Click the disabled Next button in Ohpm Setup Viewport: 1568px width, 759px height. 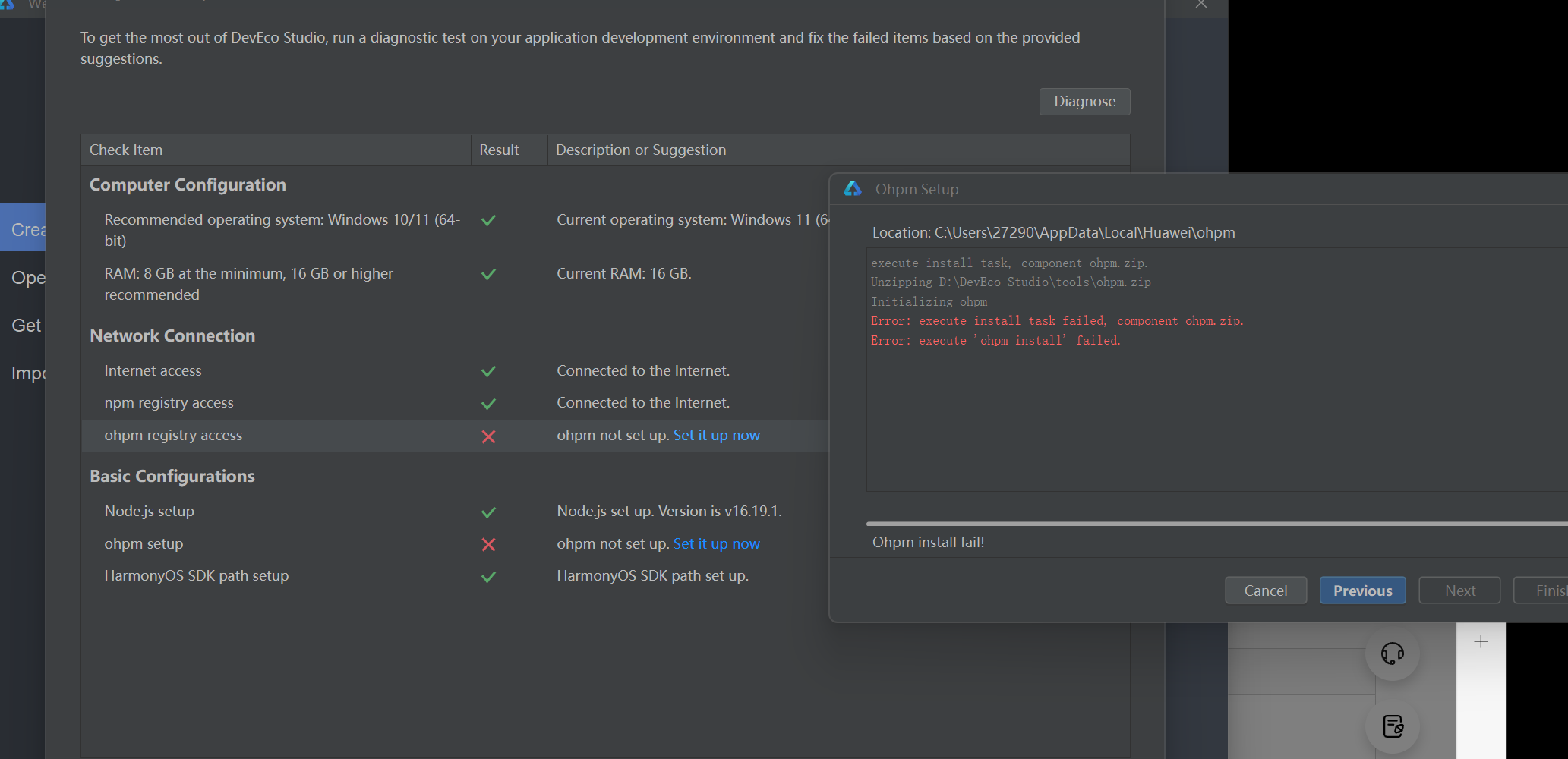(x=1459, y=591)
